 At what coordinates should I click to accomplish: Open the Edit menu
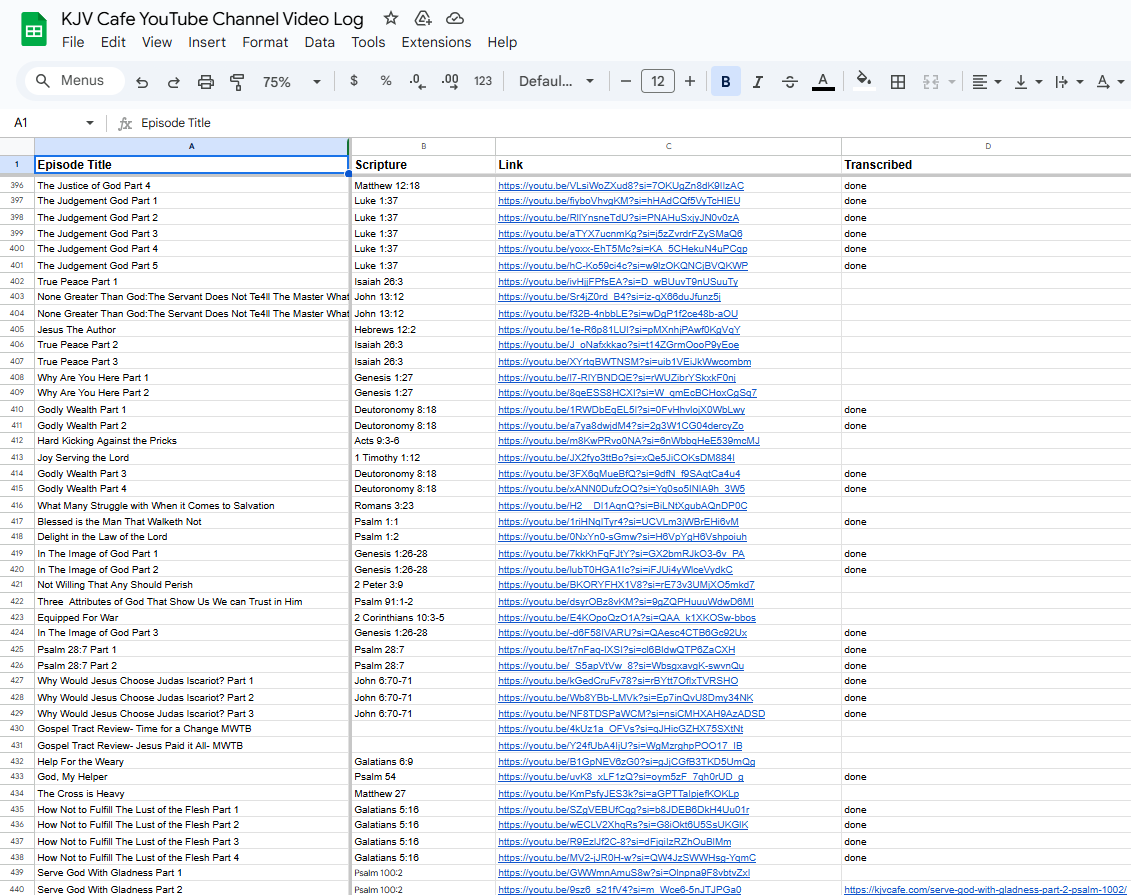(x=113, y=43)
